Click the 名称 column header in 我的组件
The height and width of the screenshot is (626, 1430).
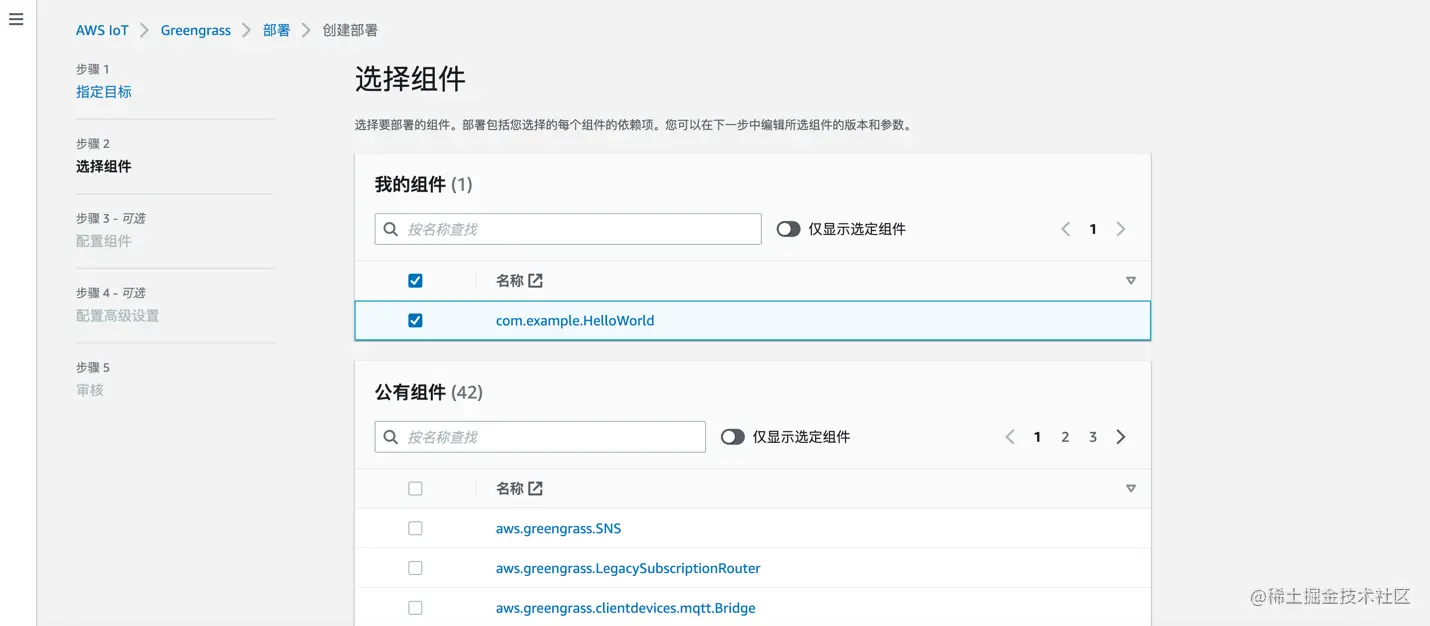510,281
